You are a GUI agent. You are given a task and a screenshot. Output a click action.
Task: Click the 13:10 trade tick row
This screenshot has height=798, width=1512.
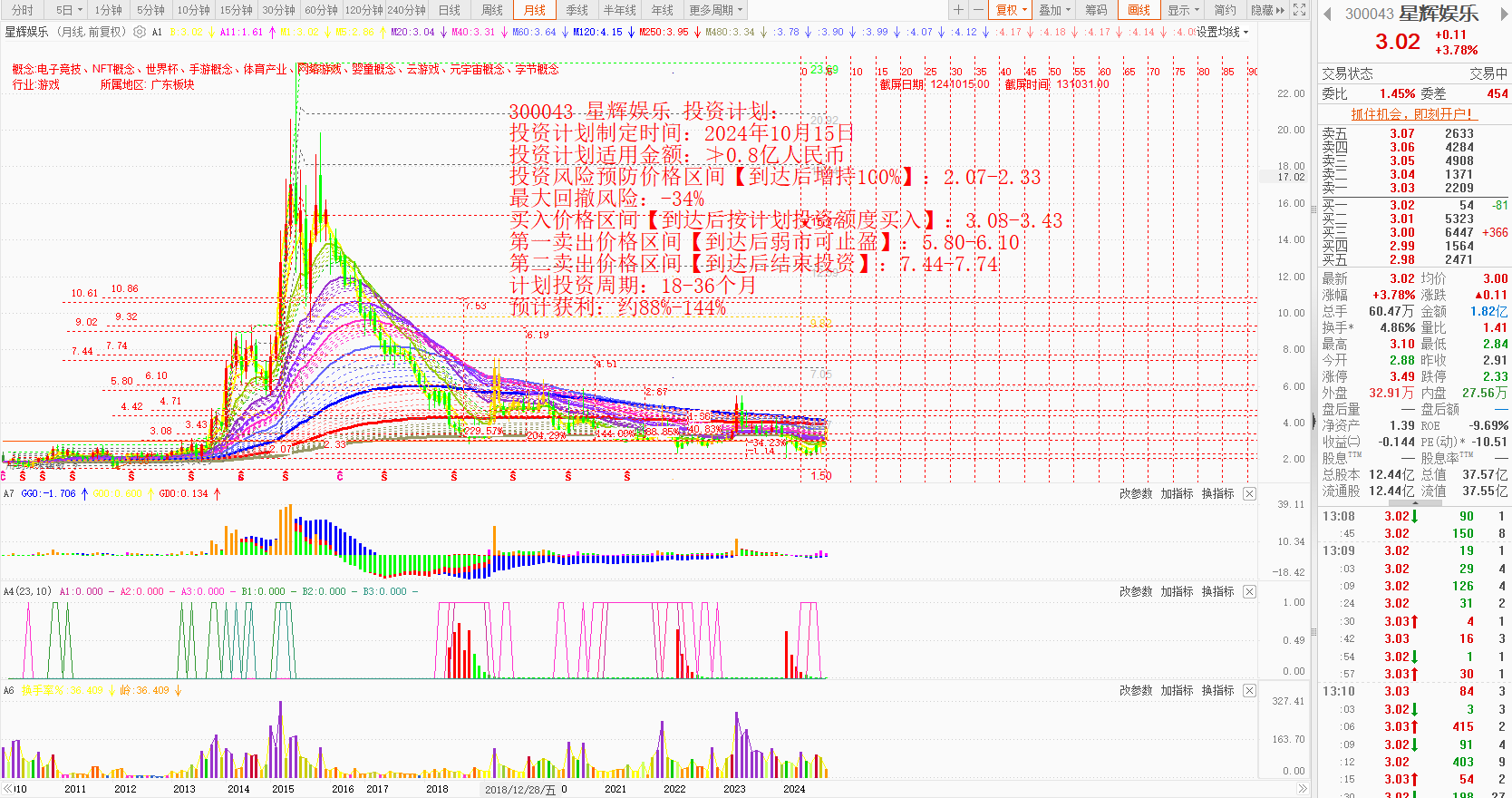(x=1413, y=691)
